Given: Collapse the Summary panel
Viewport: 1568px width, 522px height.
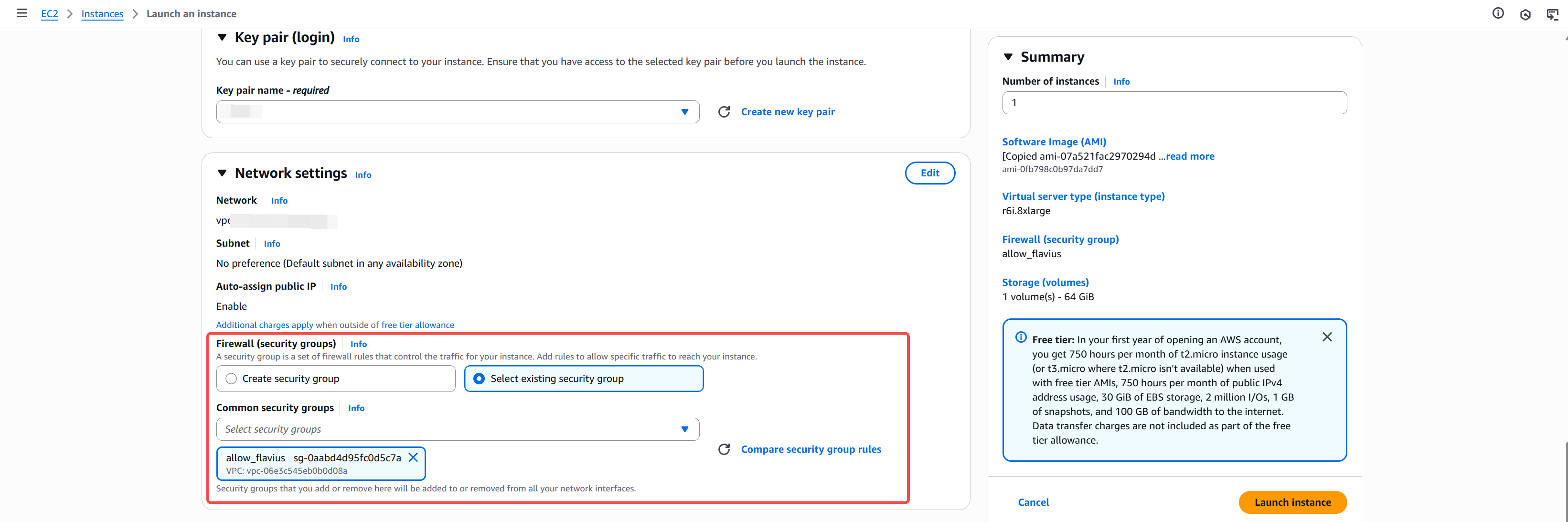Looking at the screenshot, I should tap(1008, 57).
